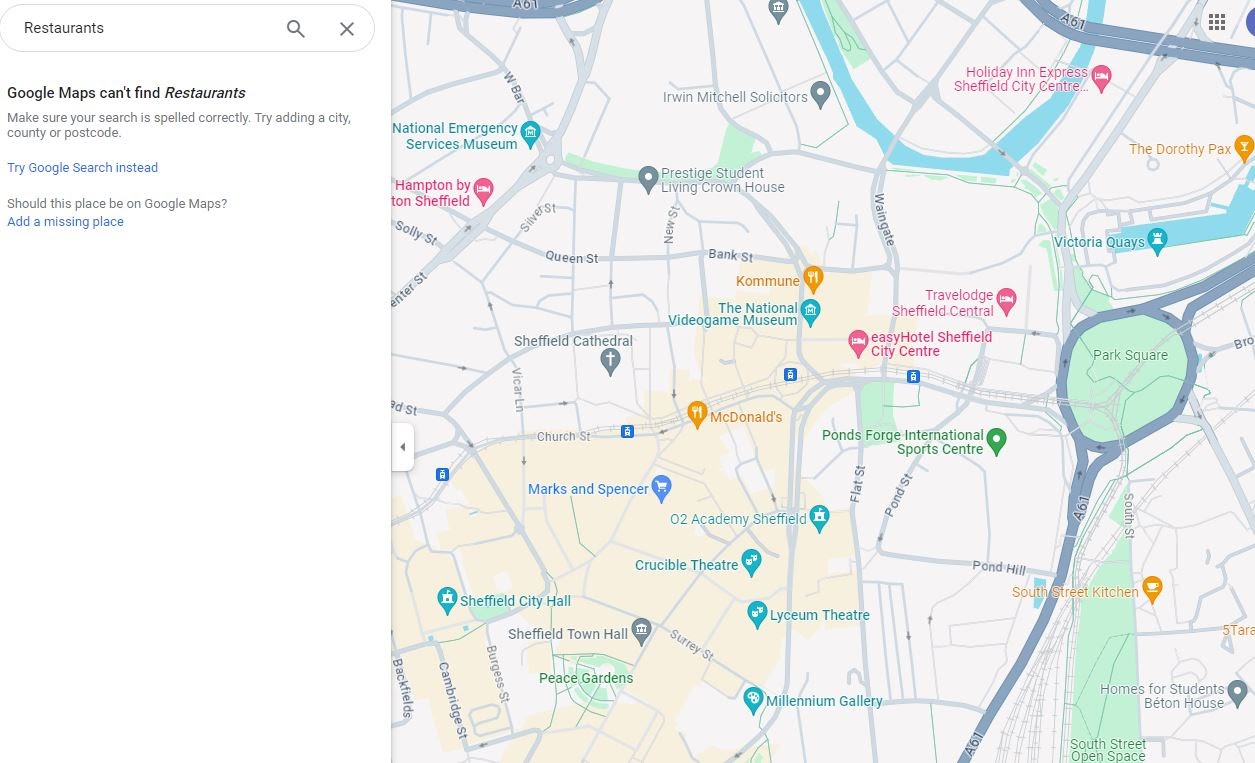Clear the search with X icon

coord(347,29)
